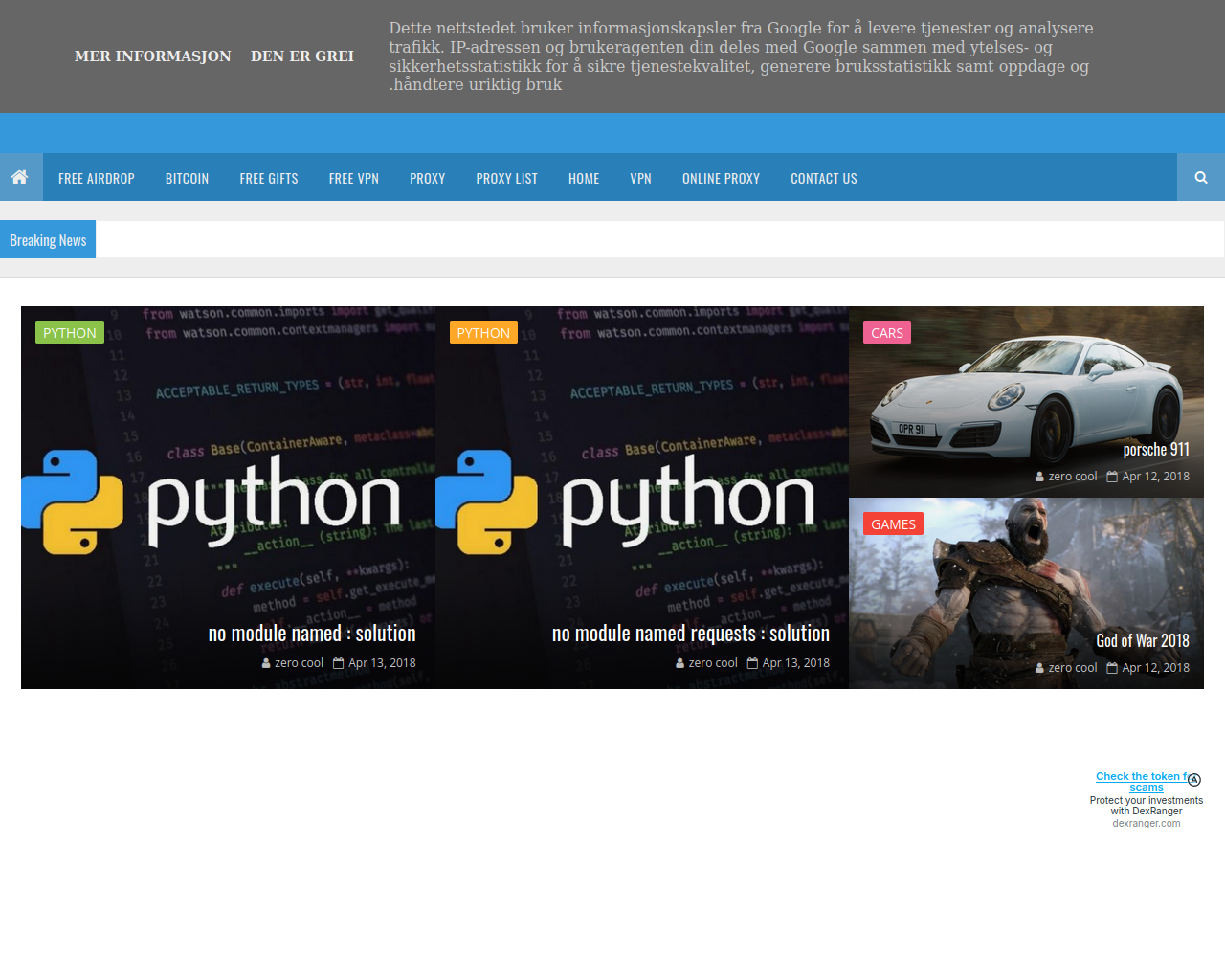Open the Online Proxy menu item
Image resolution: width=1225 pixels, height=980 pixels.
pos(722,178)
